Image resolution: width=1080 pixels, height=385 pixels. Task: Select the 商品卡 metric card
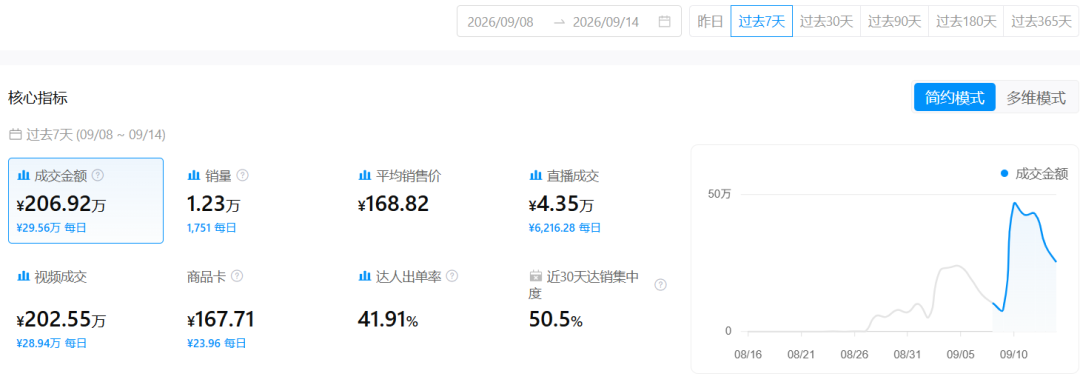pyautogui.click(x=257, y=309)
